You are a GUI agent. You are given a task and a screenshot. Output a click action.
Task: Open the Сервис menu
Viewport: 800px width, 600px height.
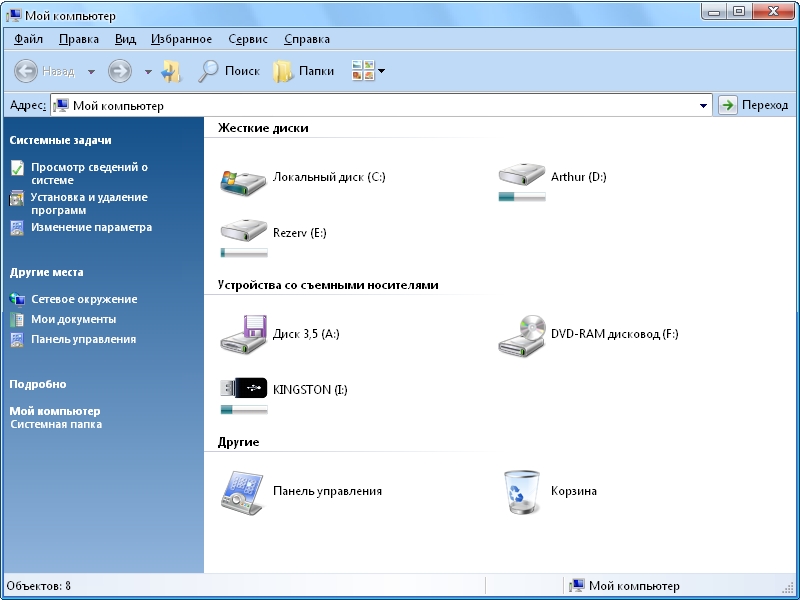pyautogui.click(x=247, y=39)
